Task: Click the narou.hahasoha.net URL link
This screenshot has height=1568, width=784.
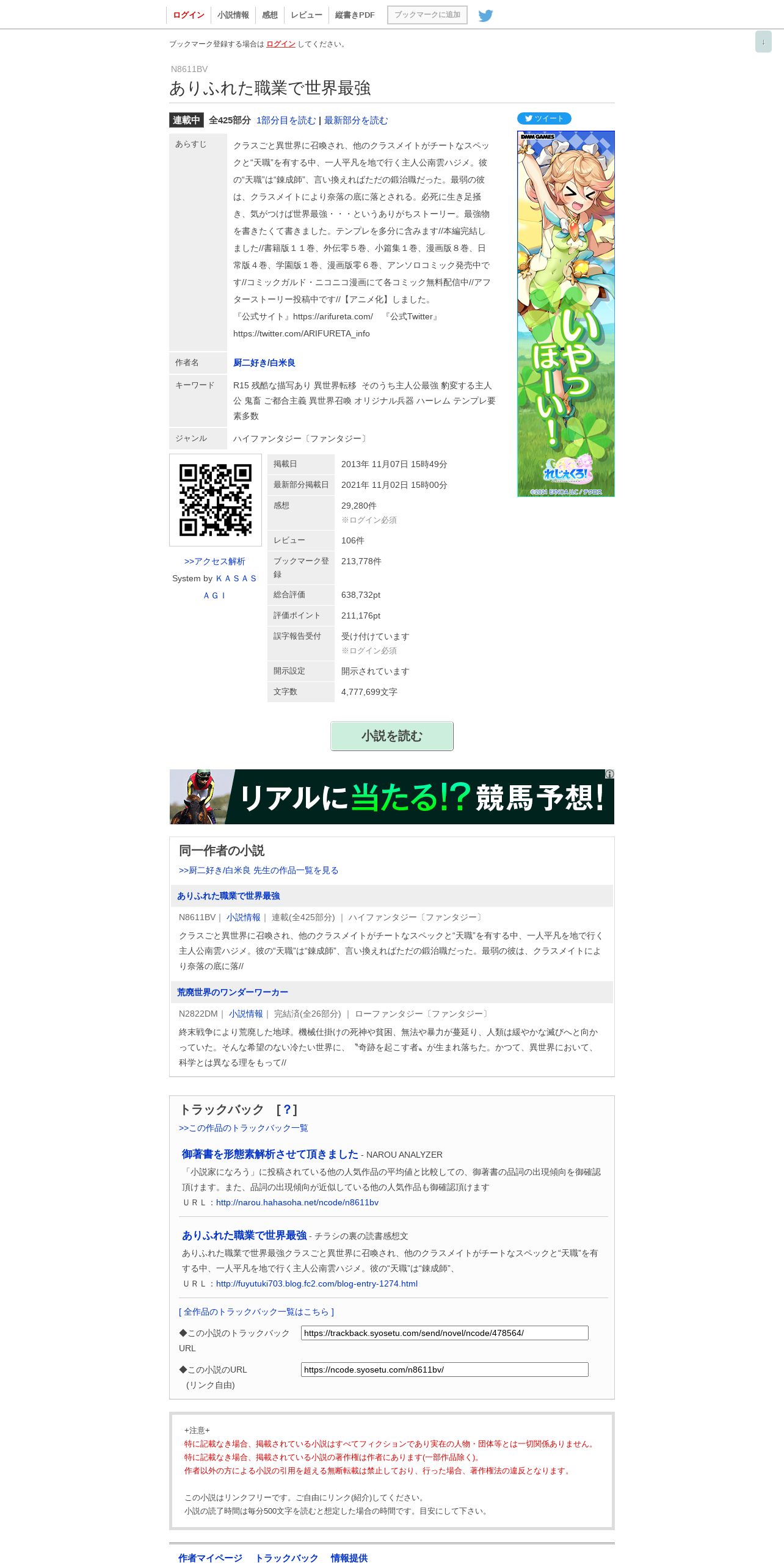Action: tap(297, 1202)
